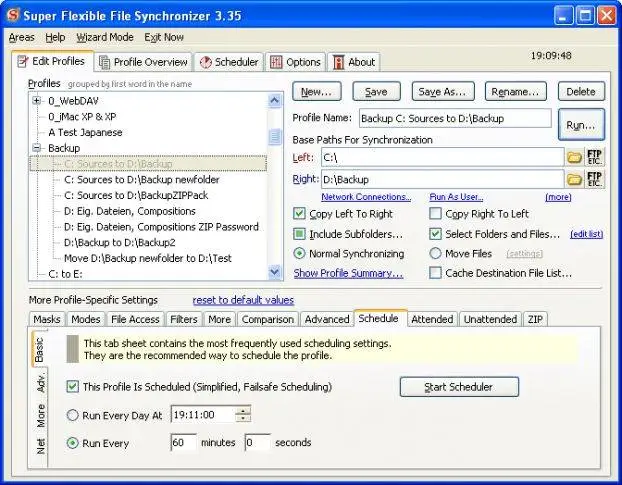
Task: Click the seconds input field showing 0
Action: pyautogui.click(x=257, y=442)
